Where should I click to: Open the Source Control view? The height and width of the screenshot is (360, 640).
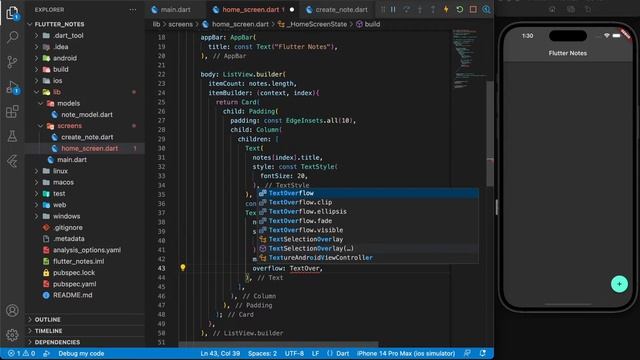[12, 62]
